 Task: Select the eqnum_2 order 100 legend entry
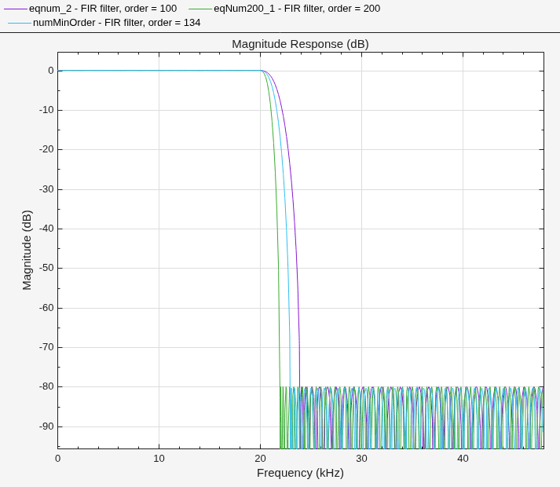click(x=90, y=9)
